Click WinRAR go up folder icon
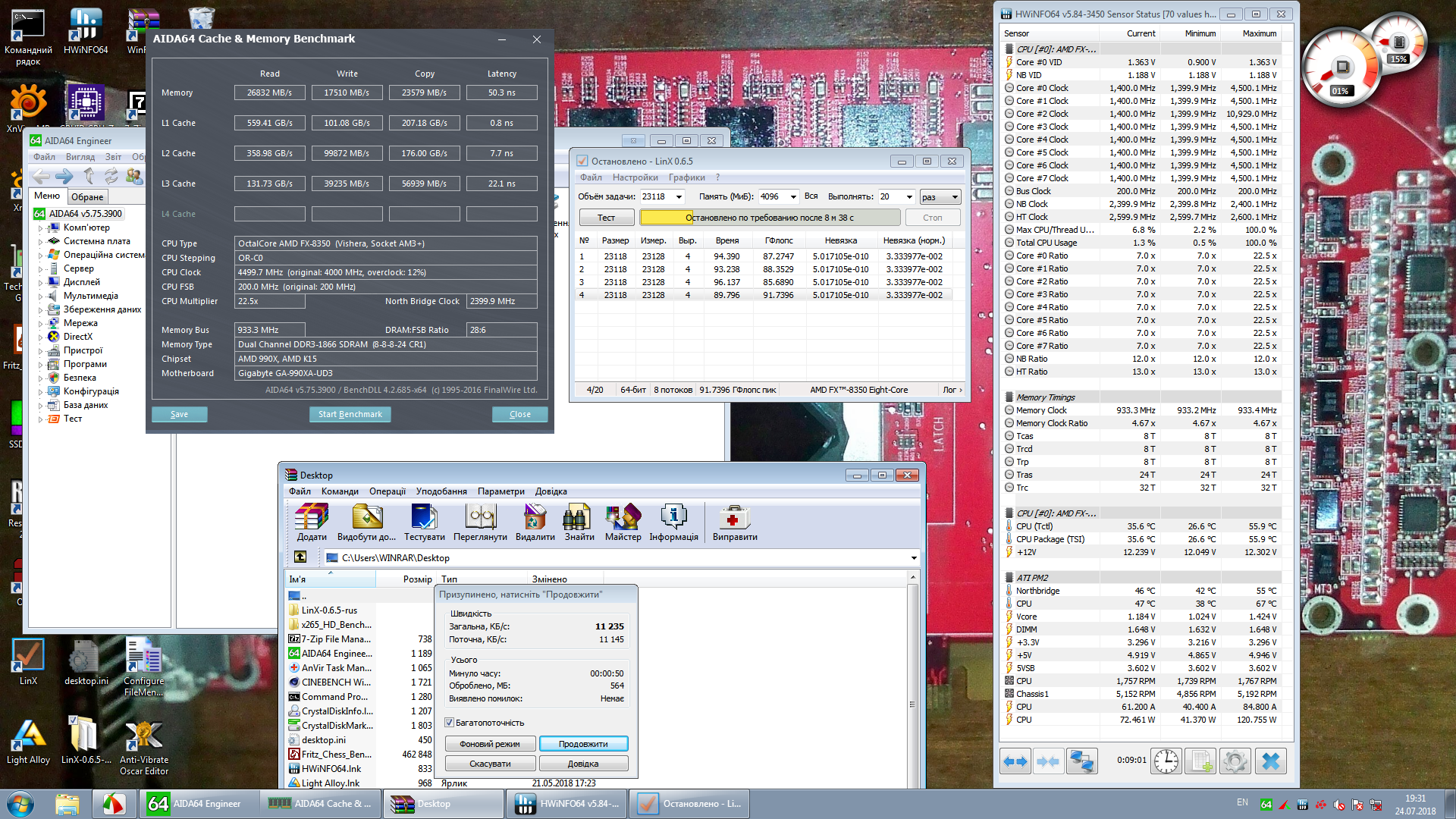Image resolution: width=1456 pixels, height=819 pixels. [x=300, y=557]
